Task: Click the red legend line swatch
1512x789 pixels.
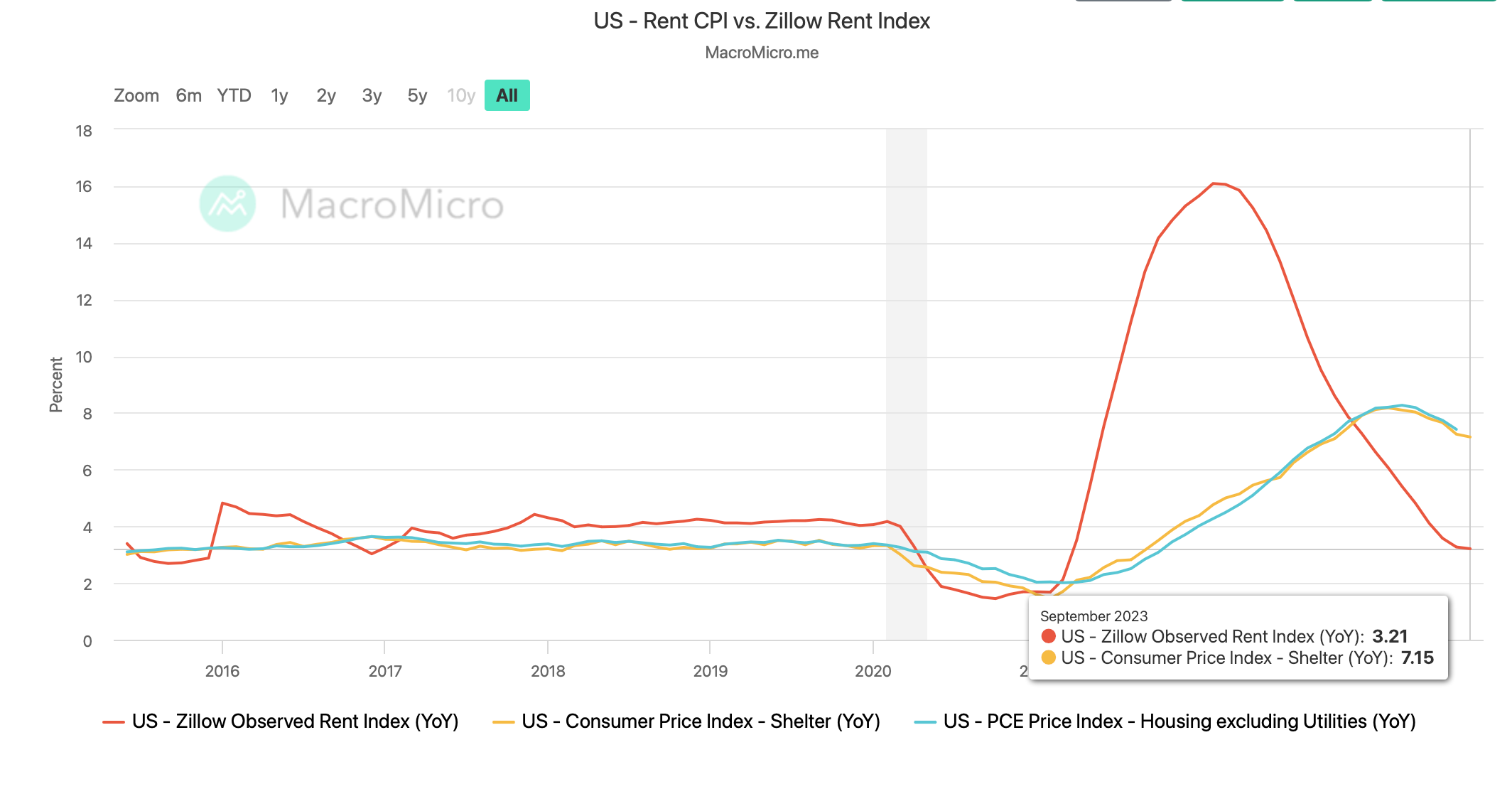Action: (114, 722)
